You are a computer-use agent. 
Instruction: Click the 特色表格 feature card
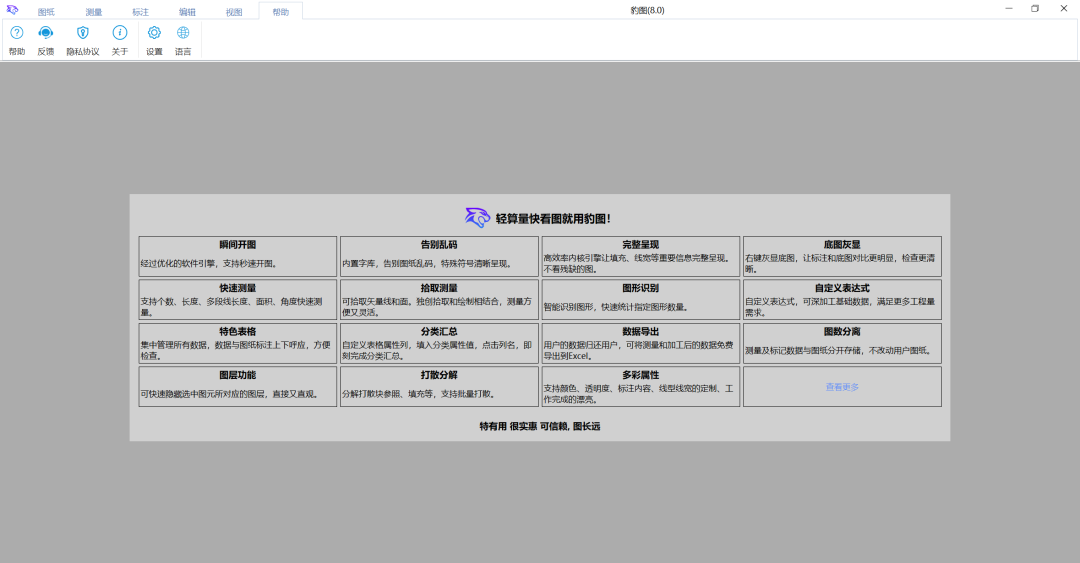(238, 343)
